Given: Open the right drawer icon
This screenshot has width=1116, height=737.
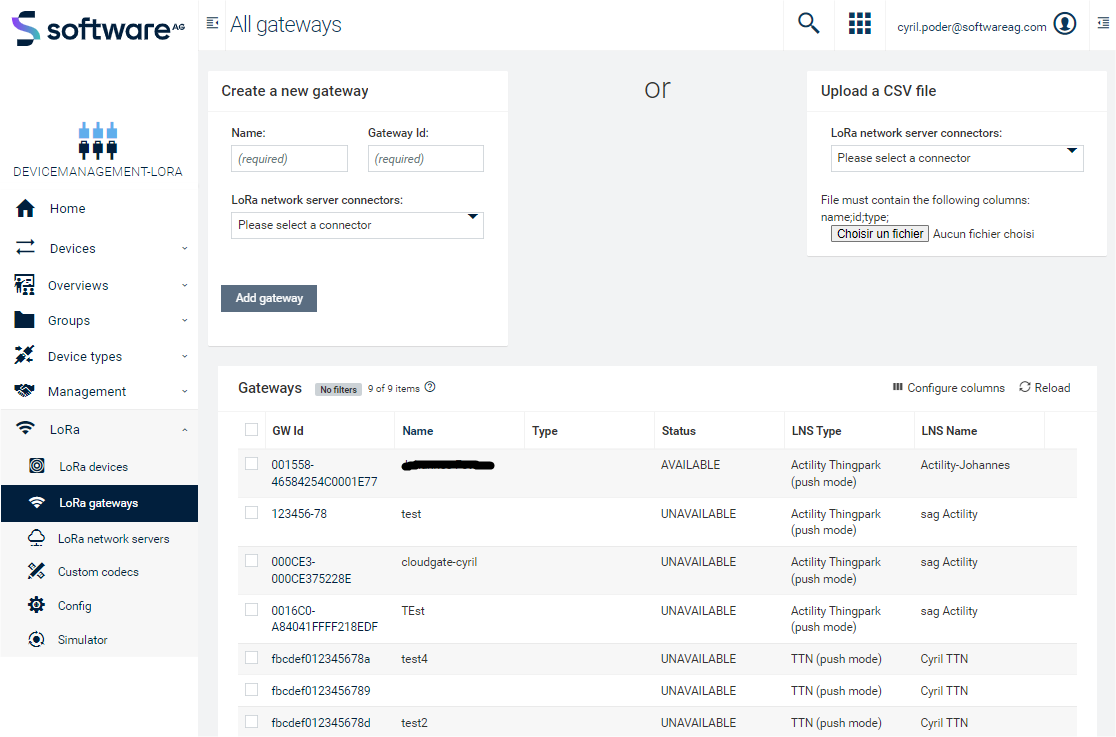Looking at the screenshot, I should [x=1102, y=24].
